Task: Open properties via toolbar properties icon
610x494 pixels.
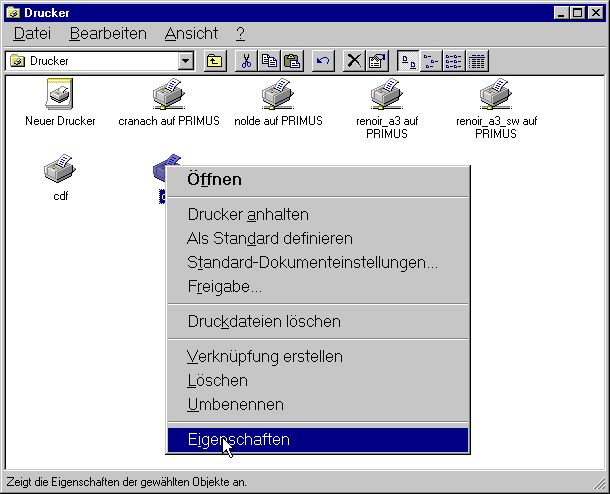Action: coord(377,61)
